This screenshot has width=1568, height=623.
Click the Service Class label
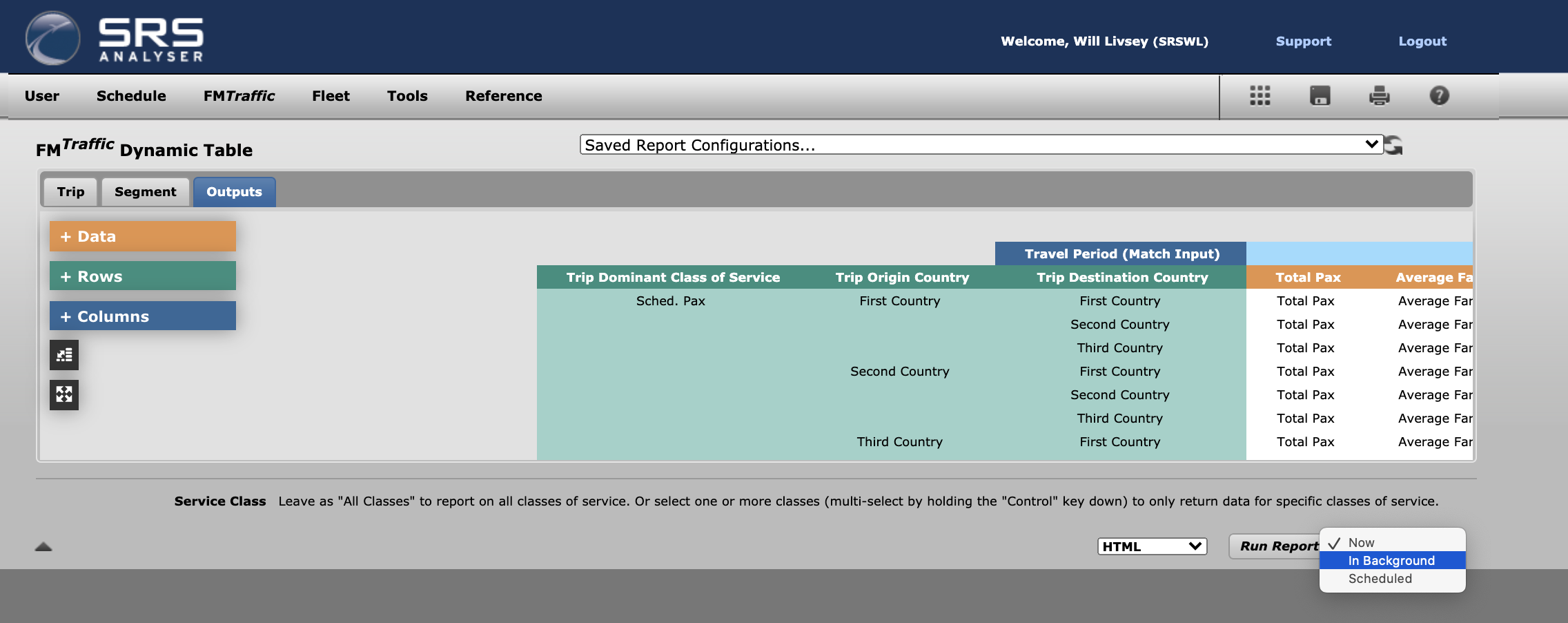(220, 501)
